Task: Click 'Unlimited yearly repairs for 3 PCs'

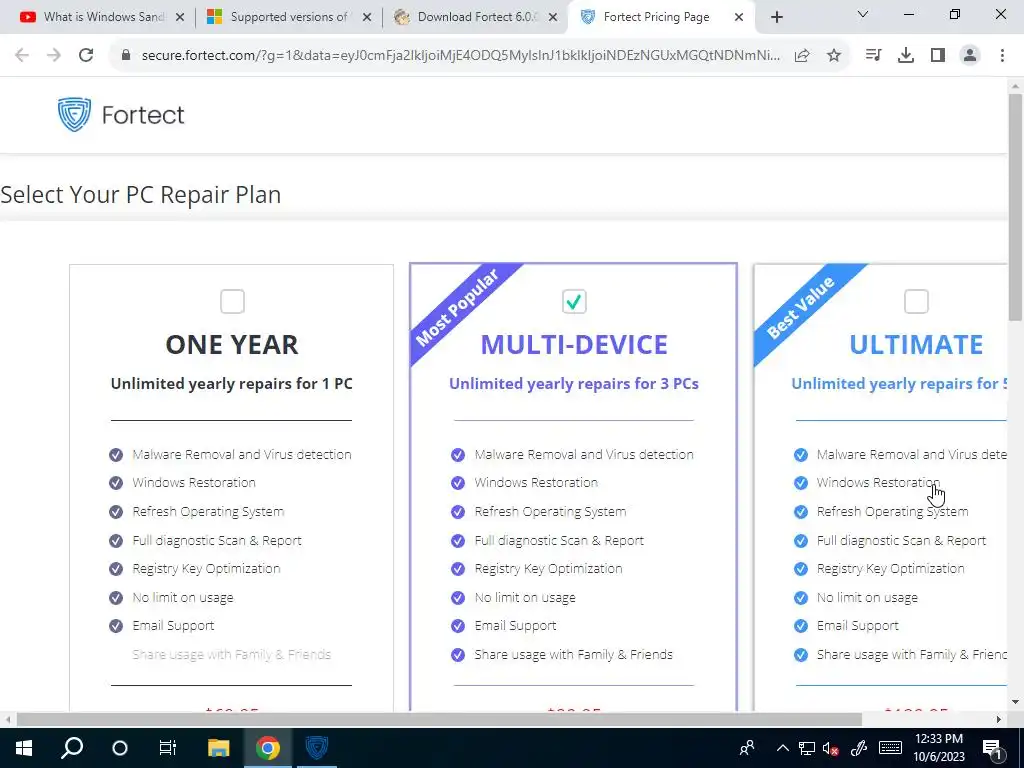Action: coord(574,383)
